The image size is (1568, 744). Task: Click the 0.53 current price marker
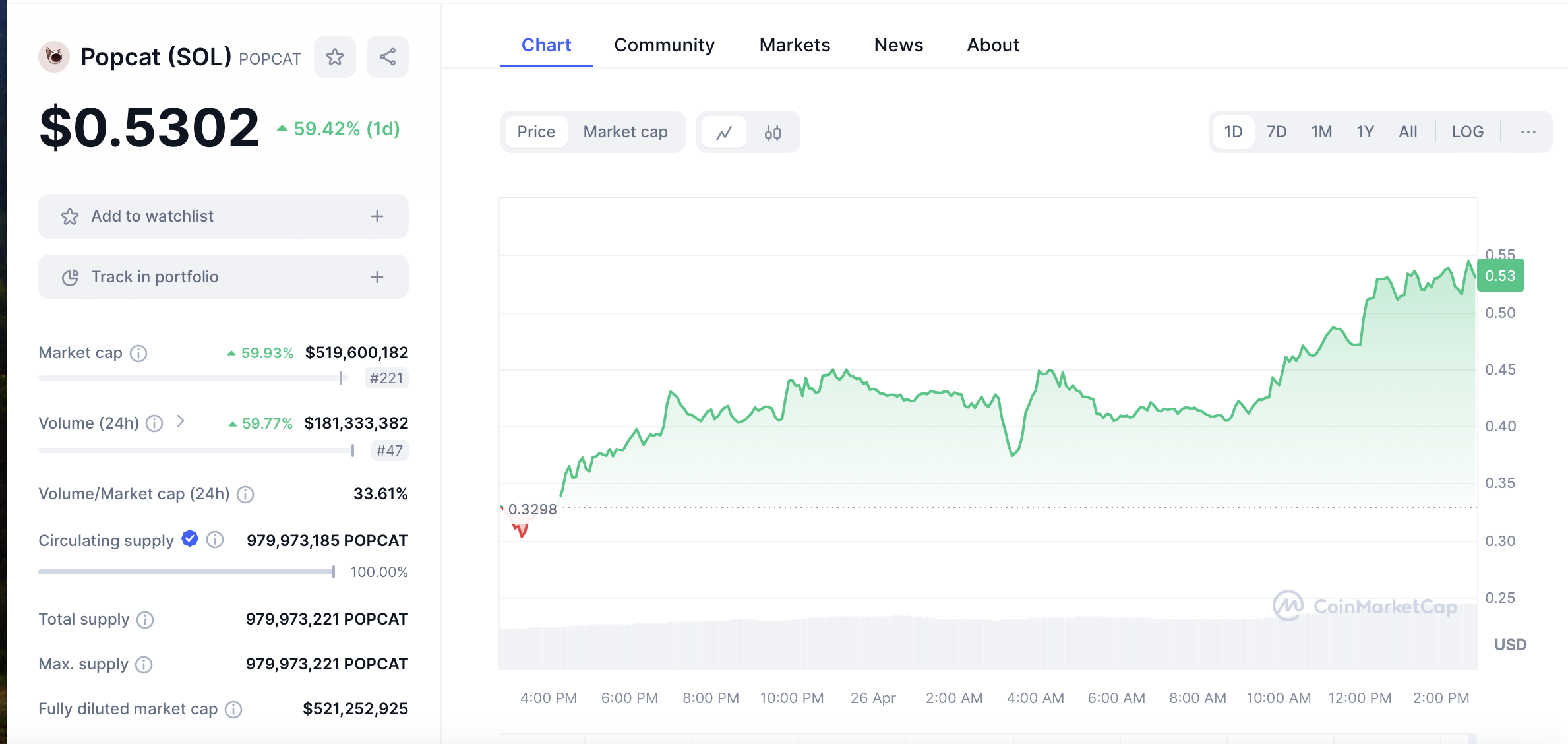click(1500, 276)
